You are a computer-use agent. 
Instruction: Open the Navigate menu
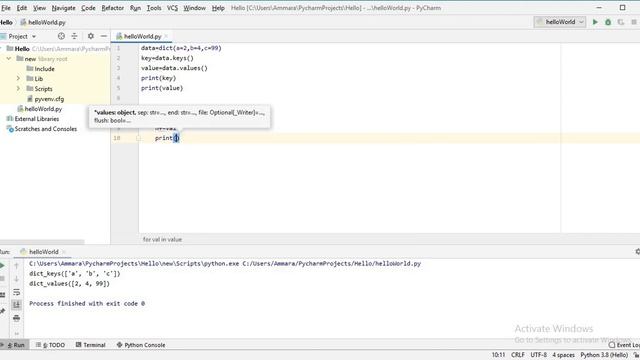[63, 8]
